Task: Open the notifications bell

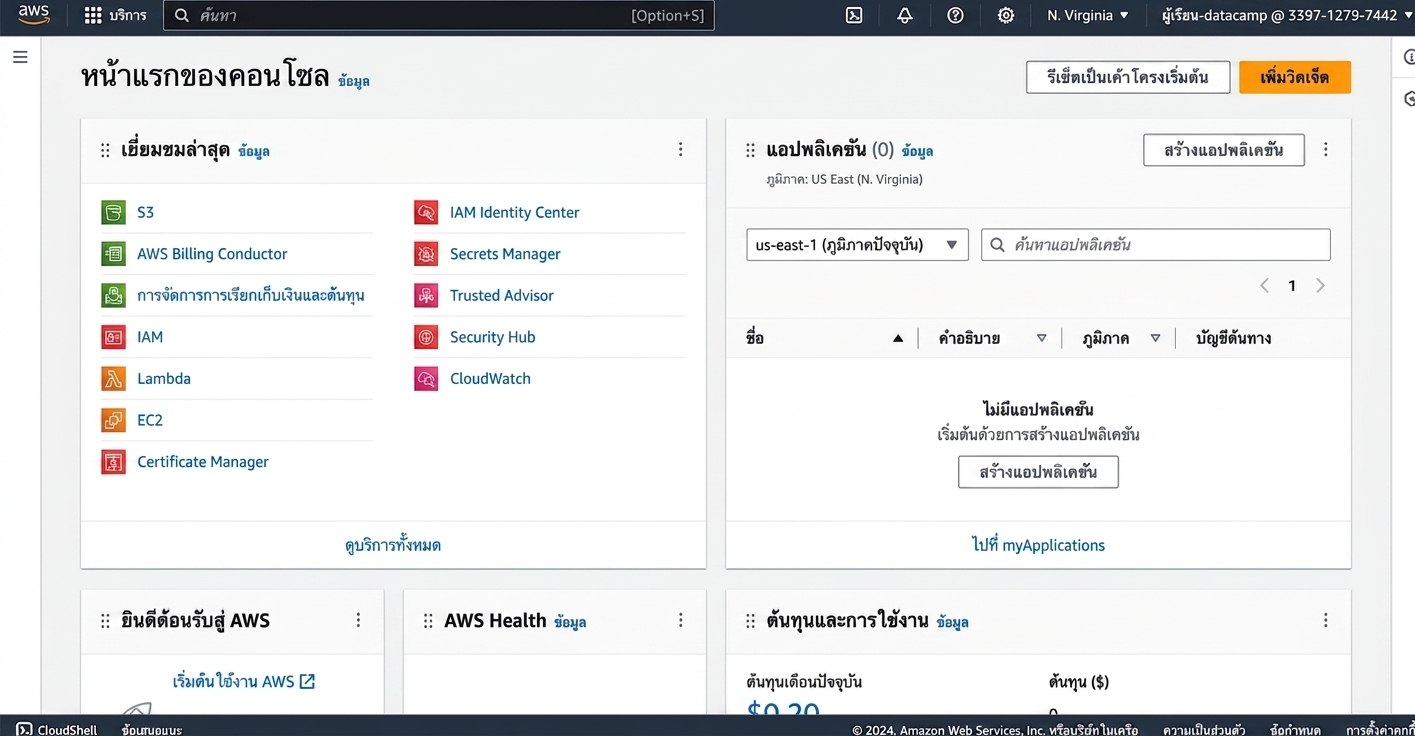Action: tap(905, 15)
